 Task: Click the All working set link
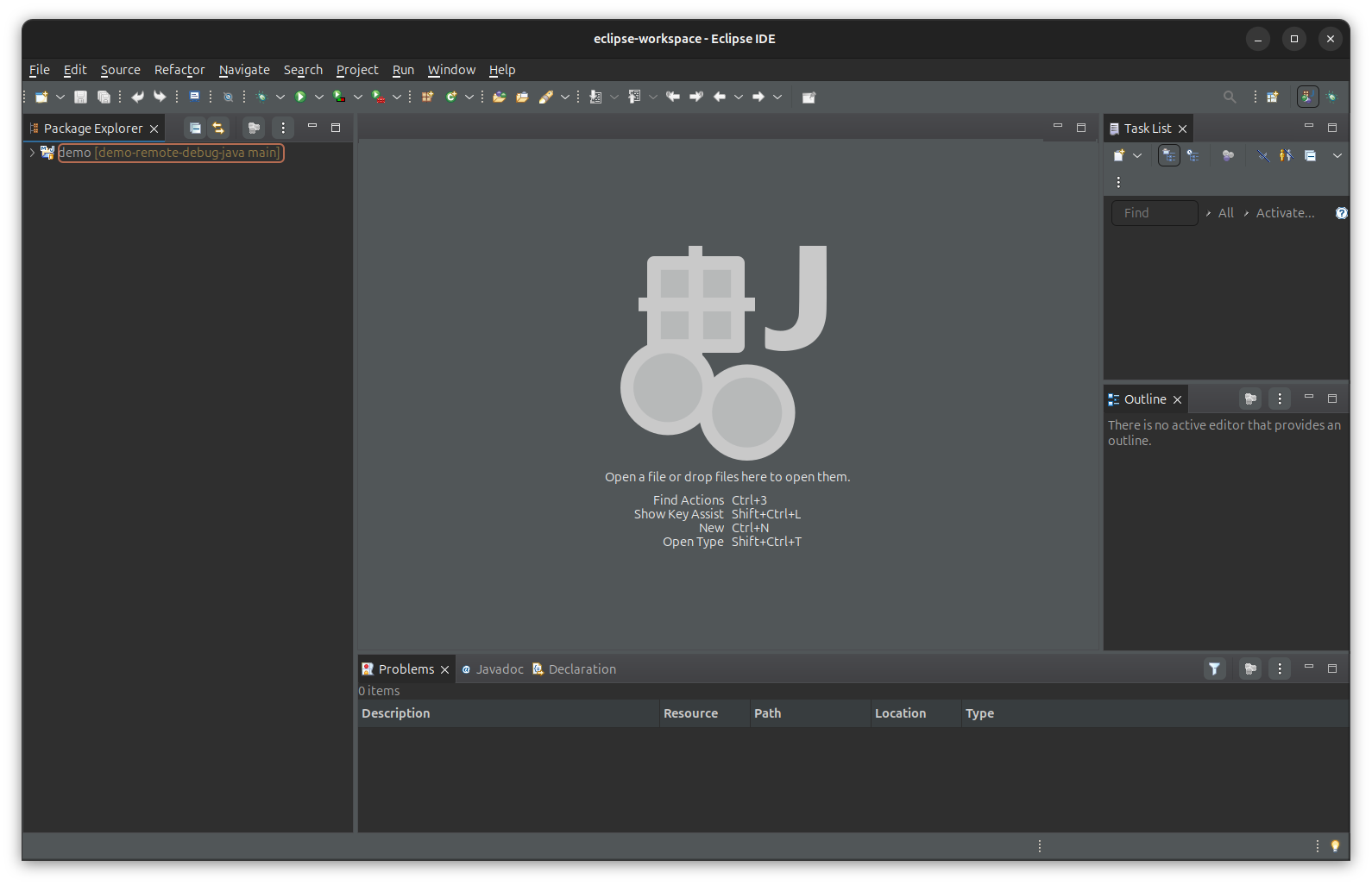pyautogui.click(x=1225, y=213)
